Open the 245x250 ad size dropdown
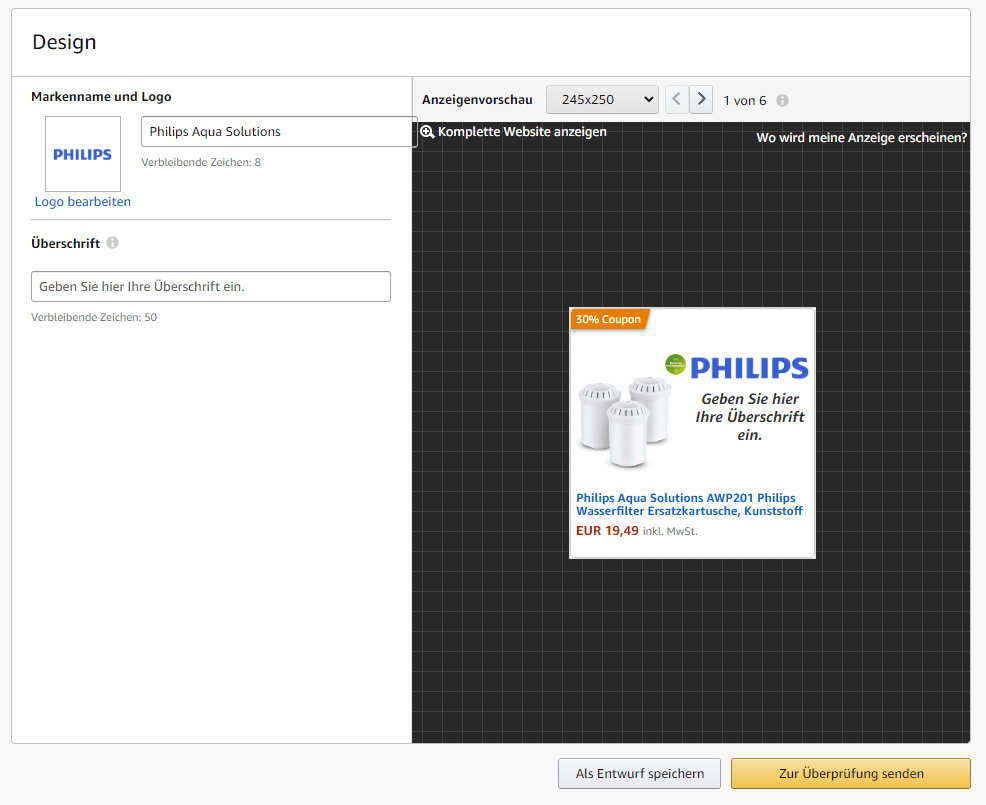986x805 pixels. pyautogui.click(x=602, y=99)
